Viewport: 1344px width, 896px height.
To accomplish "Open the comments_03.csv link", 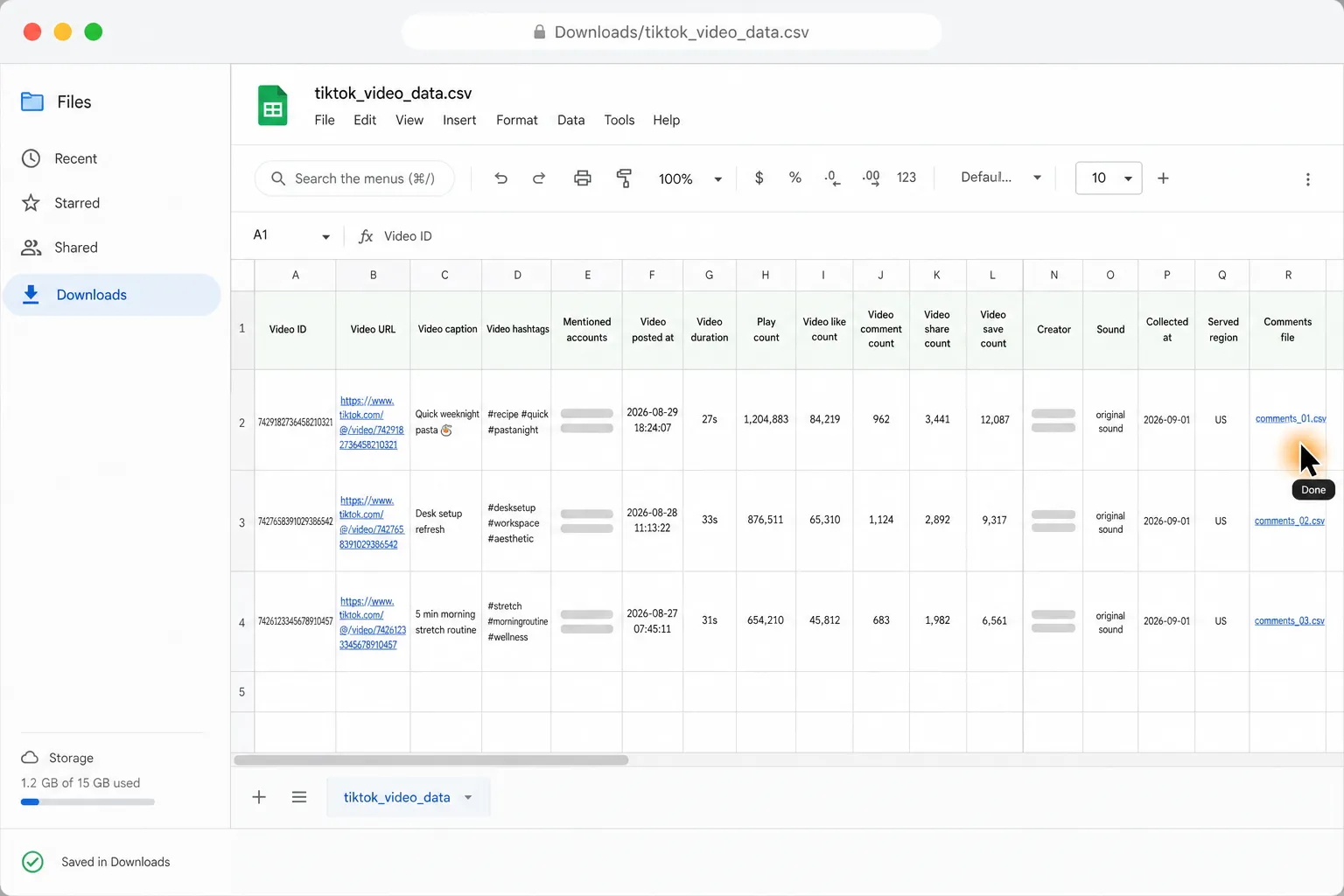I will [1290, 620].
